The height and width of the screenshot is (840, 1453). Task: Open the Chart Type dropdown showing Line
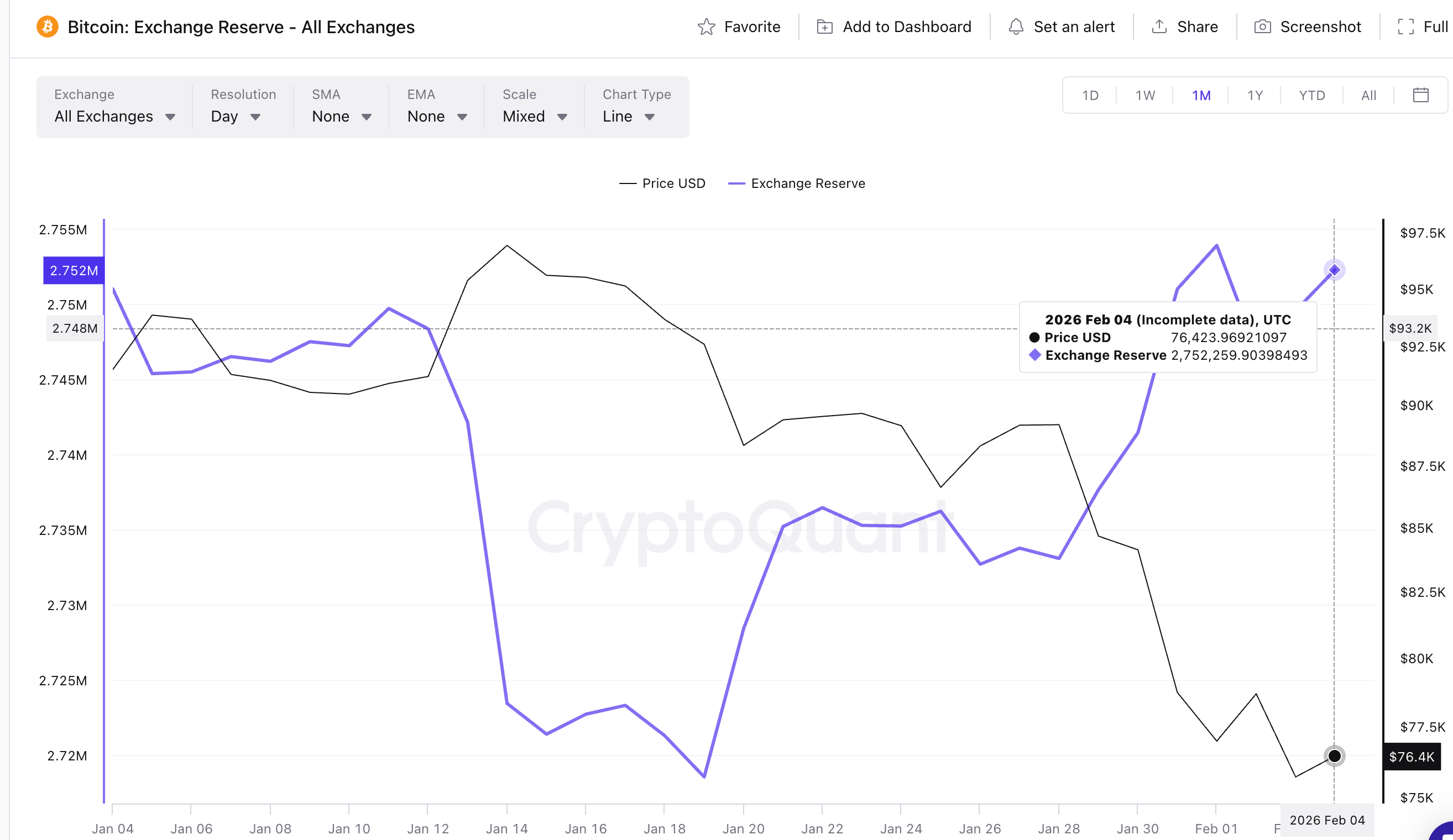[628, 116]
